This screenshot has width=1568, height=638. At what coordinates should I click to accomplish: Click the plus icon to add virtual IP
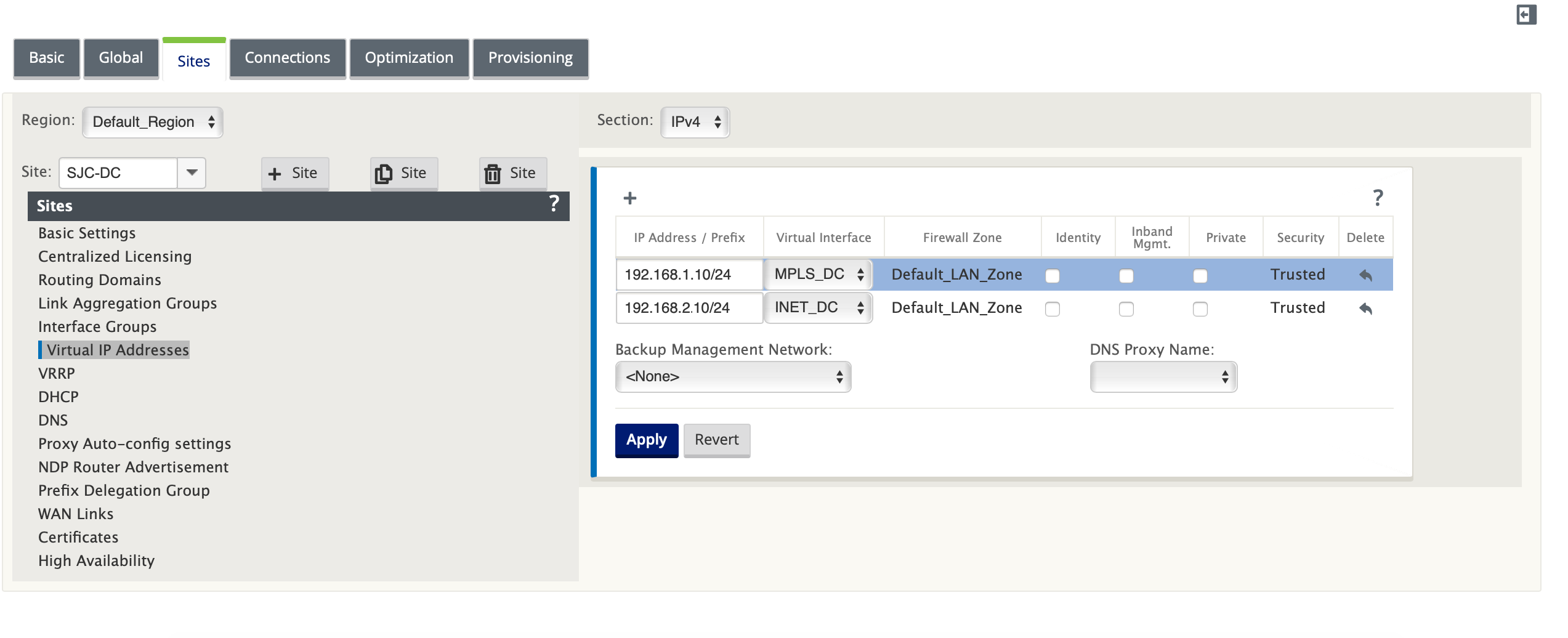point(629,198)
